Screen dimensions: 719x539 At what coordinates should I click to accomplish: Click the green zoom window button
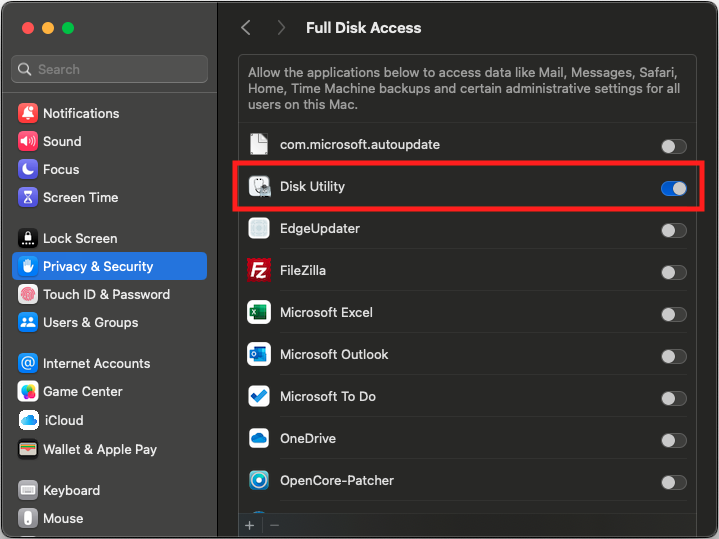(68, 28)
